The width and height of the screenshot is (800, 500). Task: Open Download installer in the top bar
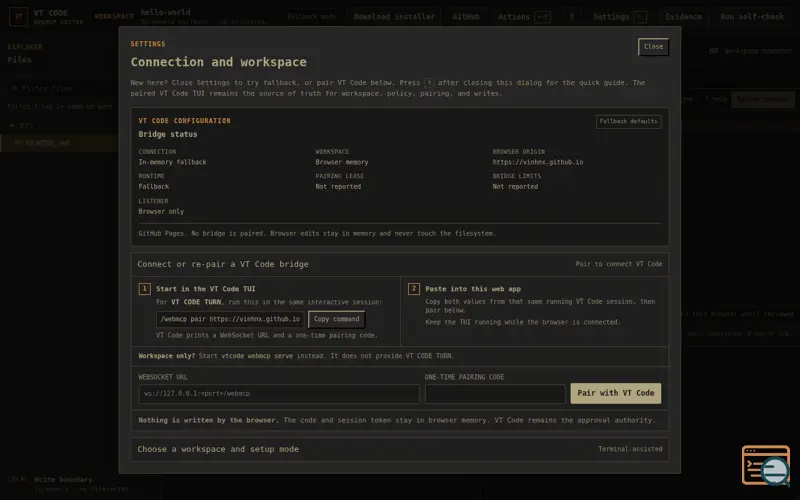coord(394,17)
